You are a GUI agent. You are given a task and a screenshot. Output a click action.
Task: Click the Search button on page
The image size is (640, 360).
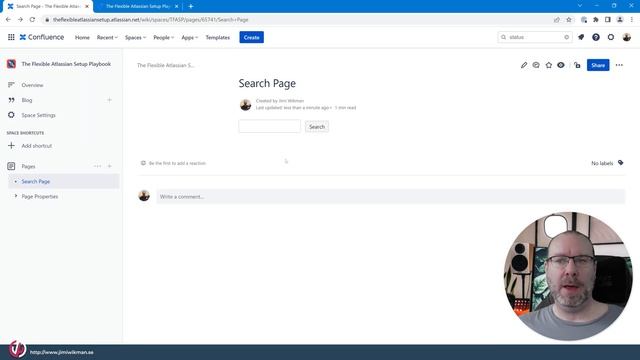317,127
